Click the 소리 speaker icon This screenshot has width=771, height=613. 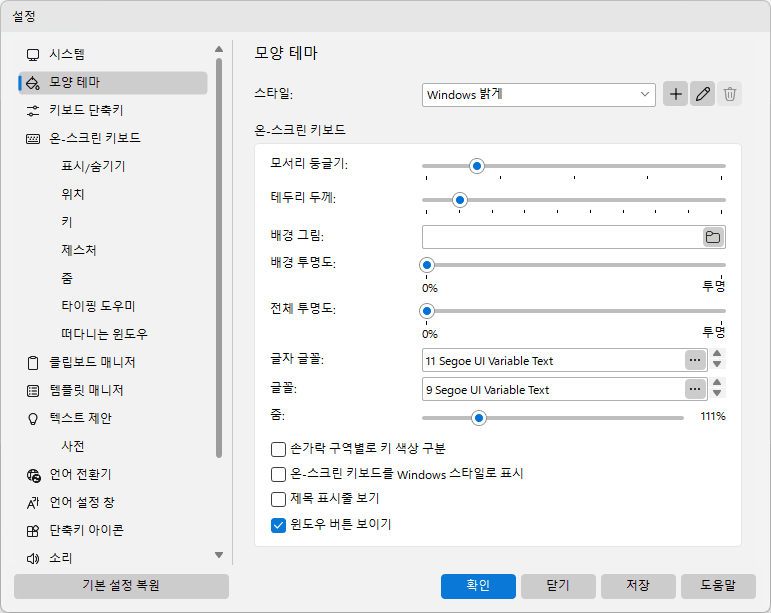[x=33, y=558]
